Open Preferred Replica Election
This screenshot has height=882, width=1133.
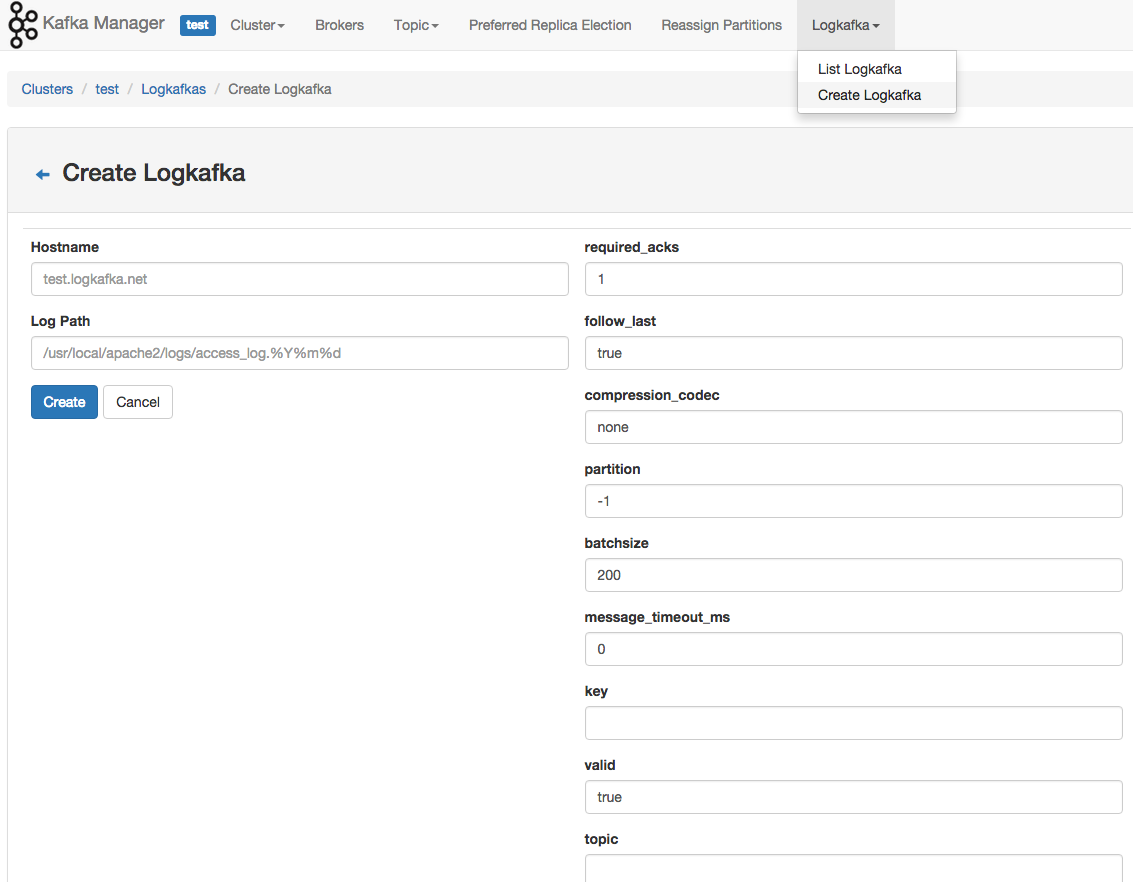(x=550, y=25)
